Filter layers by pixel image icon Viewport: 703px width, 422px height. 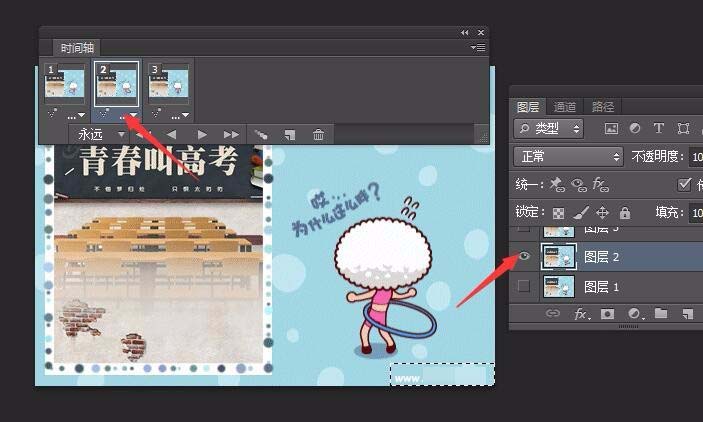(612, 128)
